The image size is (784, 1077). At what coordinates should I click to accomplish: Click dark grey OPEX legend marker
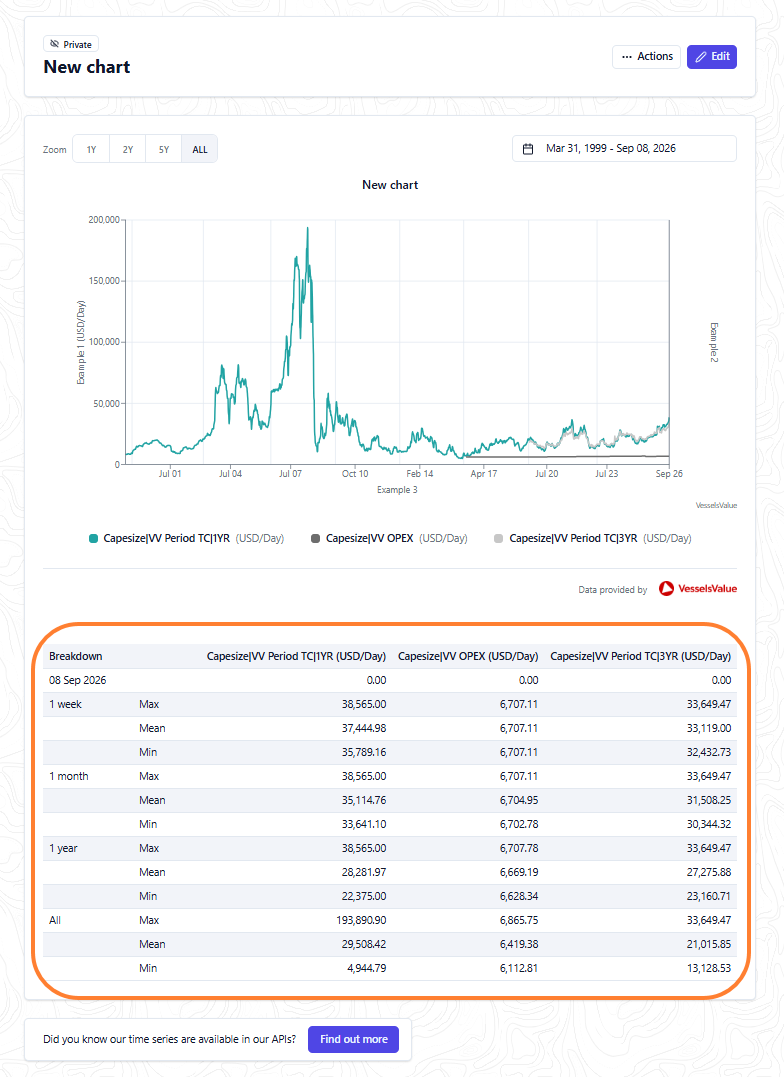[x=315, y=538]
